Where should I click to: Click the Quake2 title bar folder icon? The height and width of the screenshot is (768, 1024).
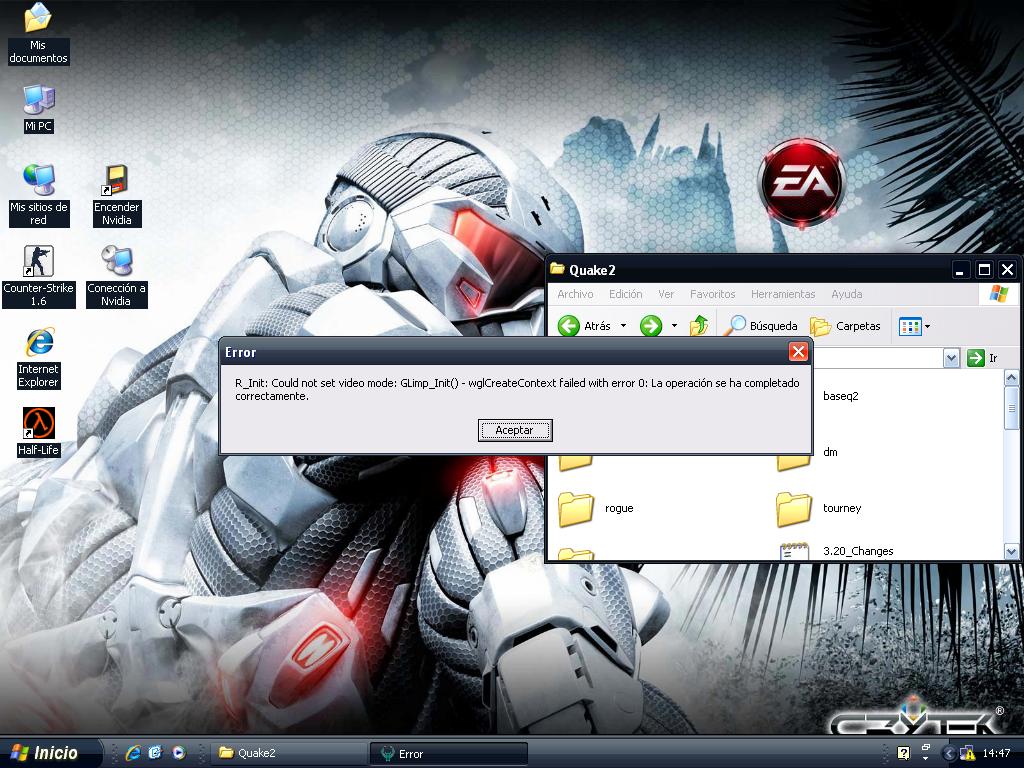tap(557, 268)
